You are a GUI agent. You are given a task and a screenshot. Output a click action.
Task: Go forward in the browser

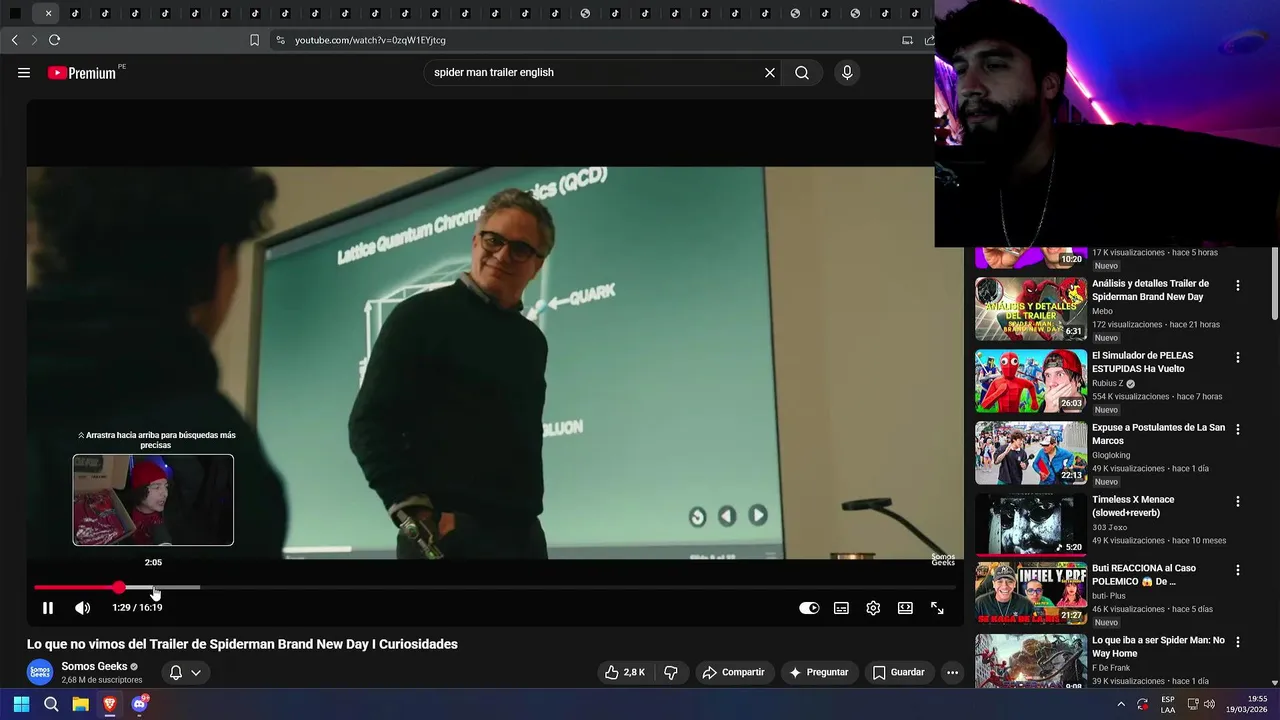(x=34, y=40)
